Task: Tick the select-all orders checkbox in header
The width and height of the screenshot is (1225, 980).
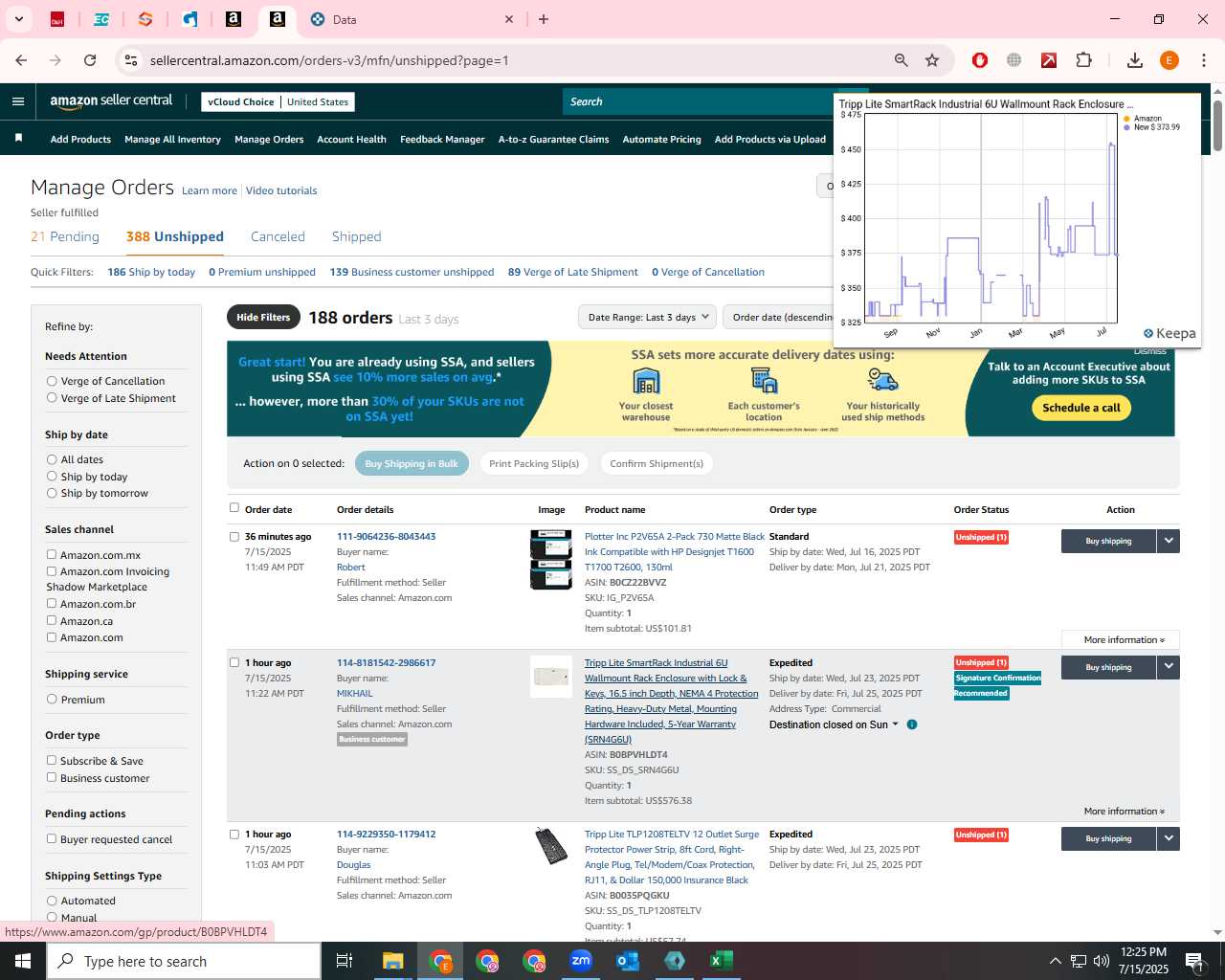Action: coord(234,508)
